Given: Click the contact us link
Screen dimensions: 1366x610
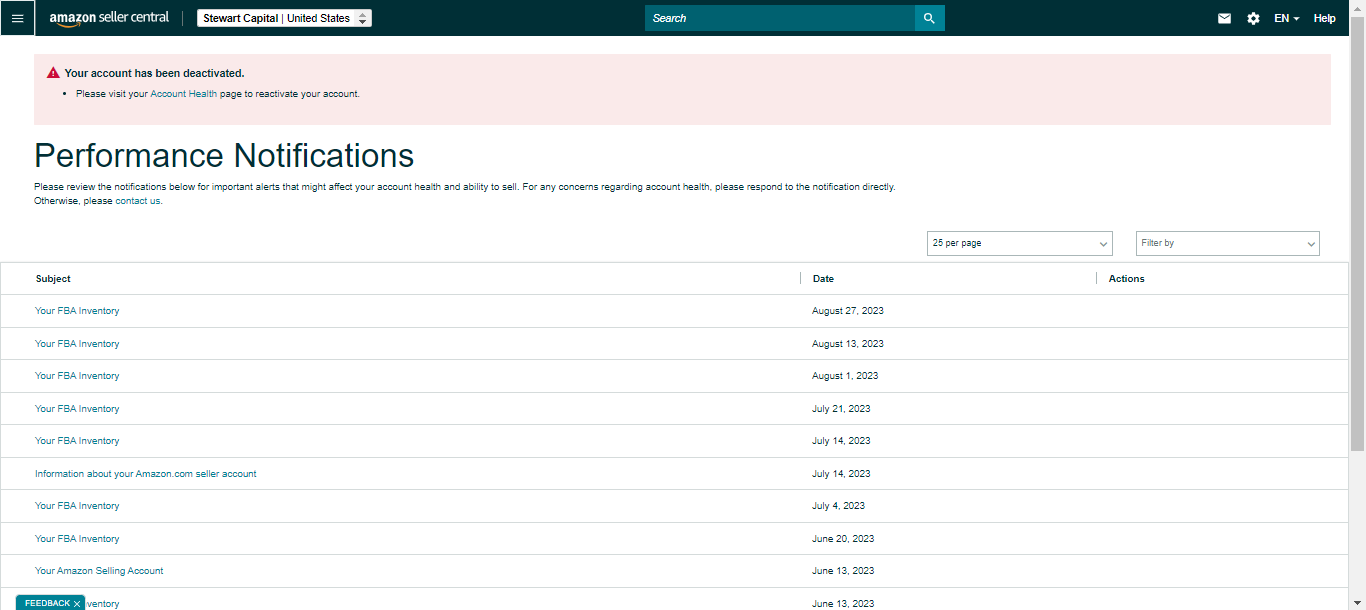Looking at the screenshot, I should (x=138, y=201).
